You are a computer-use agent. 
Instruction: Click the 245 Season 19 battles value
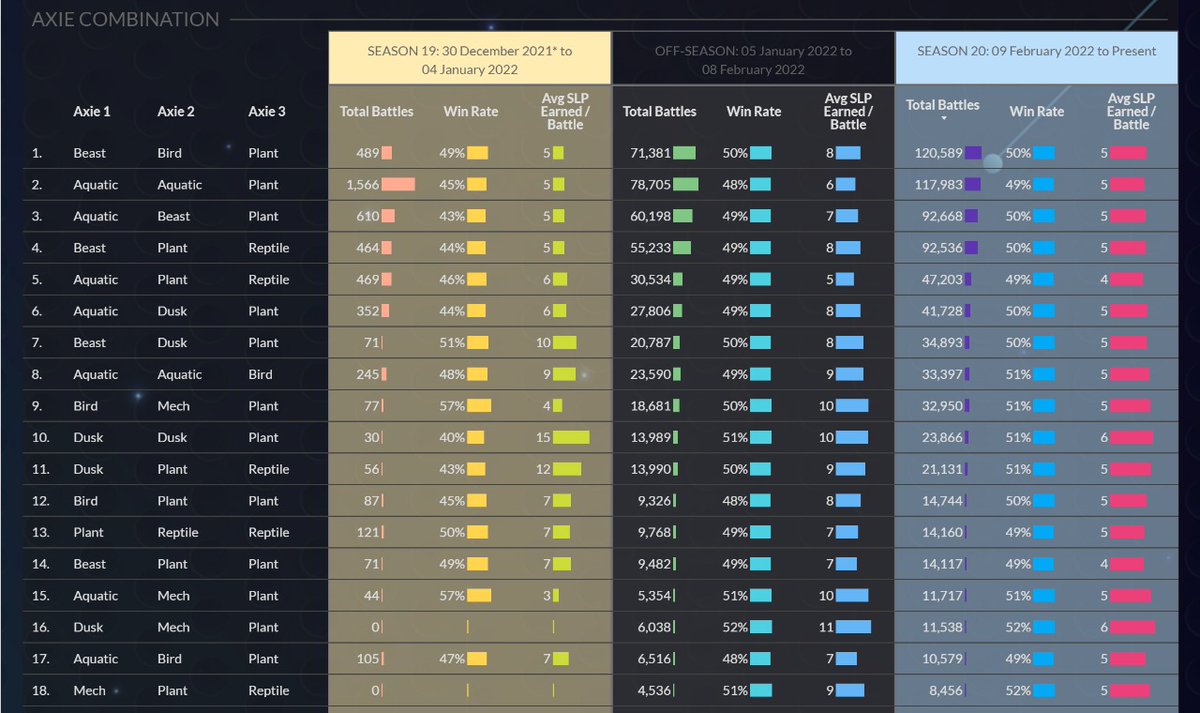(x=368, y=375)
